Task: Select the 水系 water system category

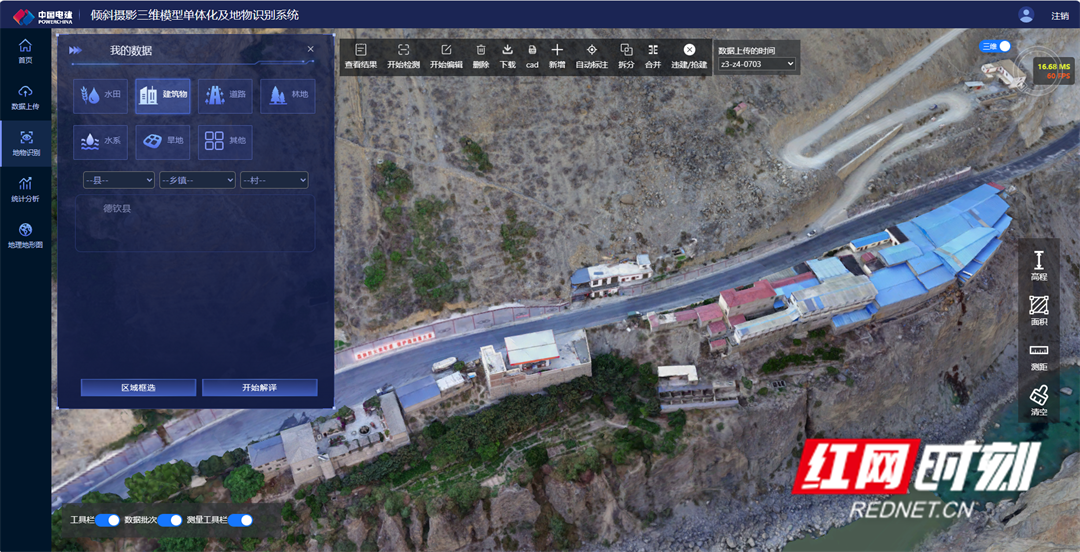Action: [x=101, y=143]
